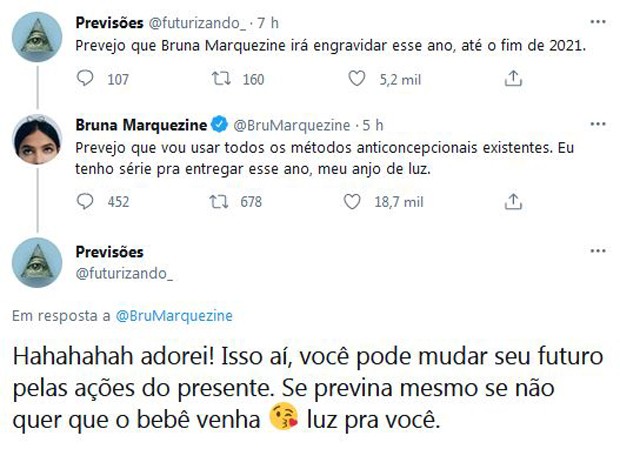620x449 pixels.
Task: Reply to the Previsões prediction tweet
Action: click(86, 77)
